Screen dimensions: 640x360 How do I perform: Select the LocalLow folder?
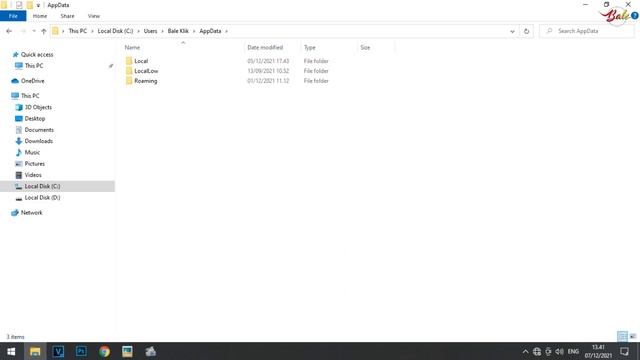146,71
